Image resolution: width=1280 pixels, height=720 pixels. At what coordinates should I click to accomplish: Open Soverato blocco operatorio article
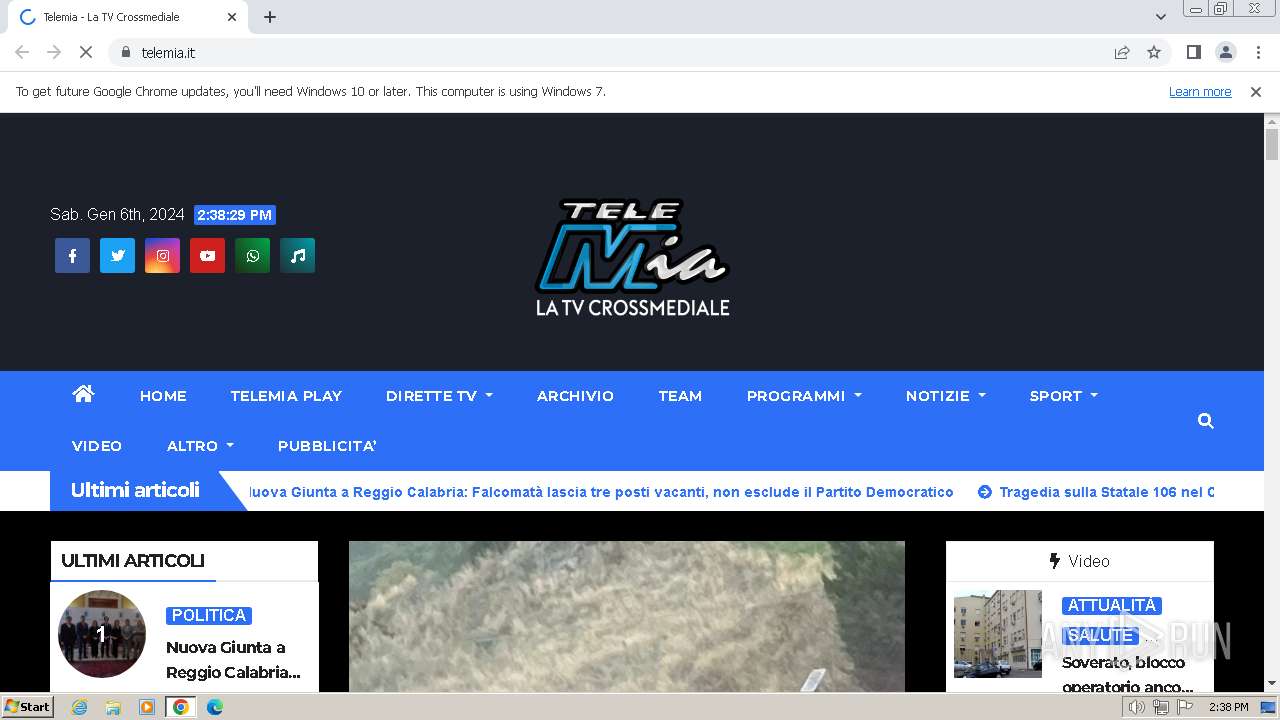[1127, 675]
